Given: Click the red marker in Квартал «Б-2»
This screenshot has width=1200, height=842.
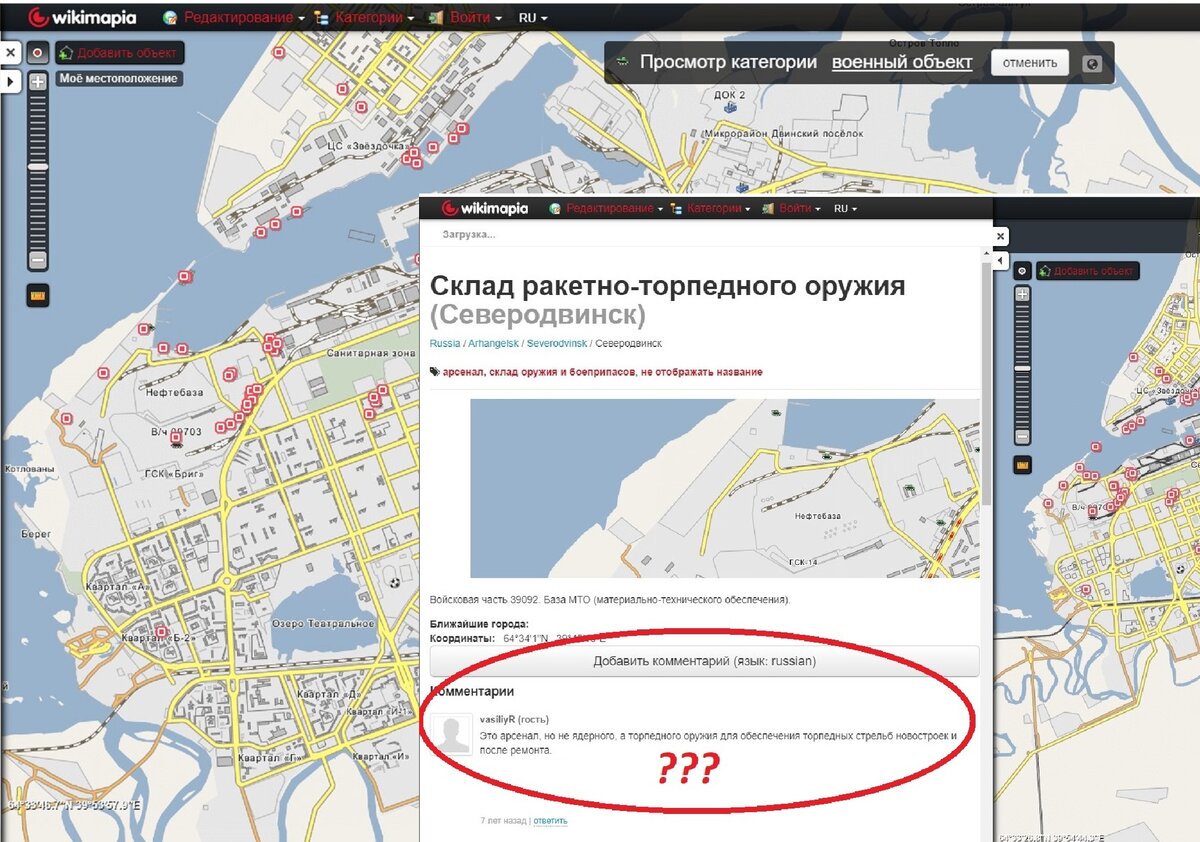Looking at the screenshot, I should coord(160,632).
